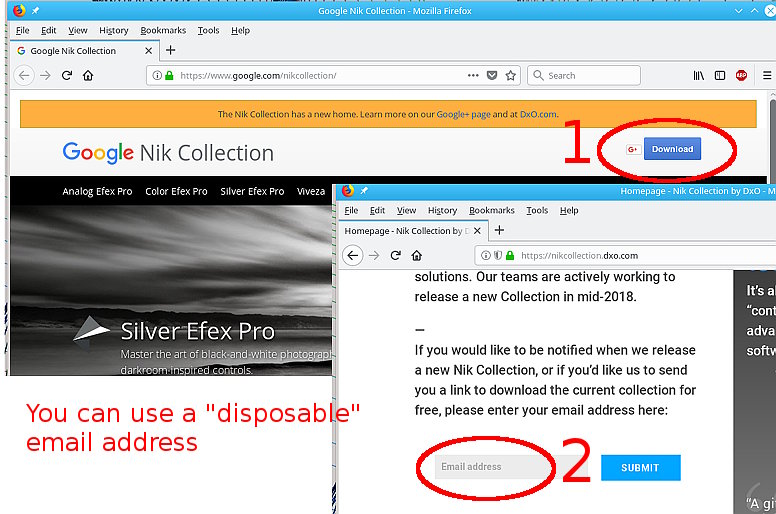This screenshot has width=776, height=514.
Task: Open Bookmarks menu in Google Nik Collection window
Action: (x=163, y=30)
